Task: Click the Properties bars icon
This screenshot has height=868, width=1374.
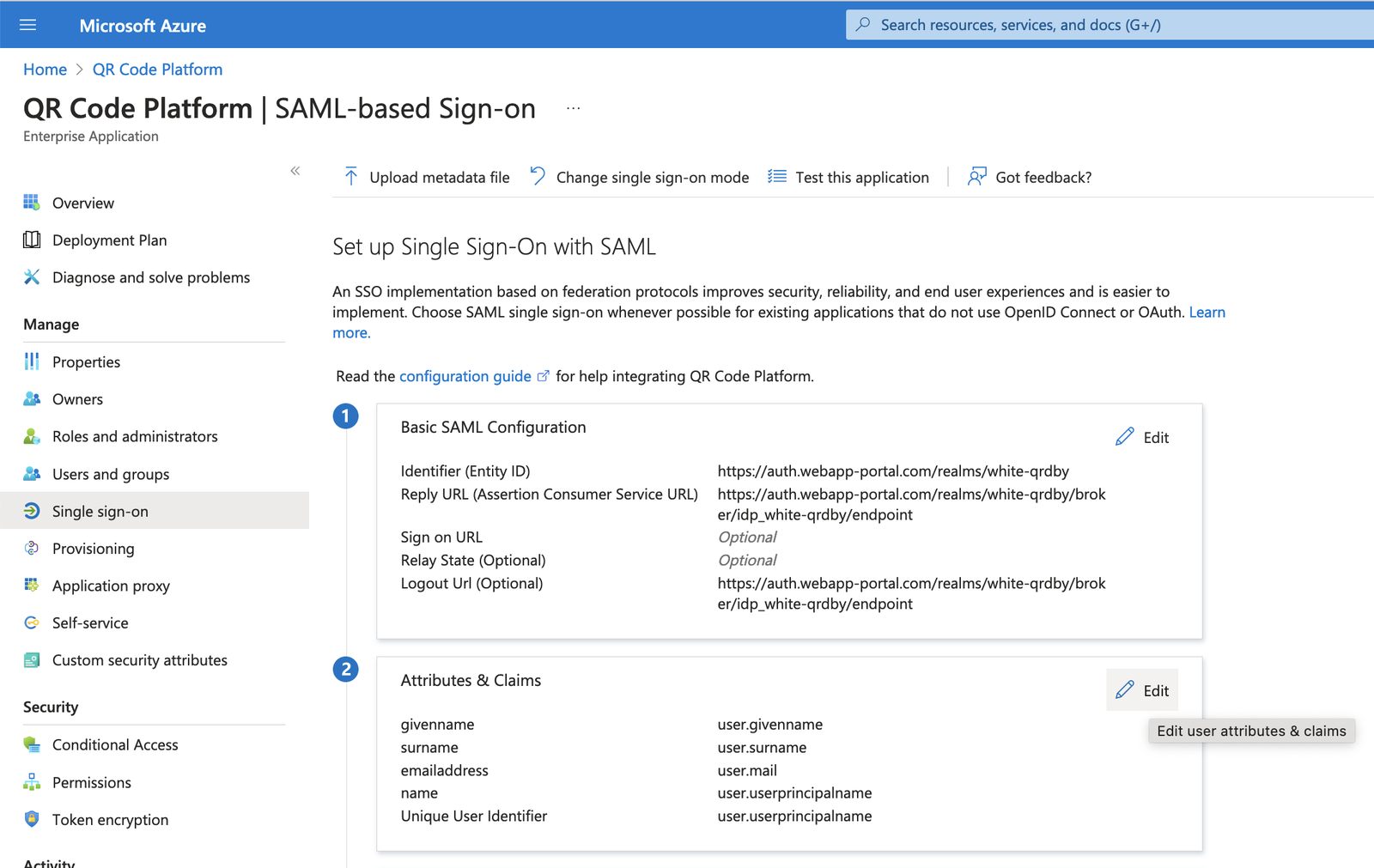Action: [x=32, y=361]
